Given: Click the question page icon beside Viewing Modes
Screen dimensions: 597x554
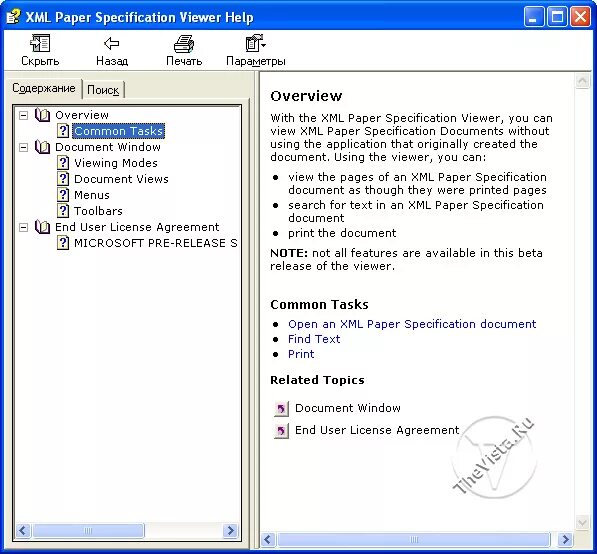Looking at the screenshot, I should [63, 163].
